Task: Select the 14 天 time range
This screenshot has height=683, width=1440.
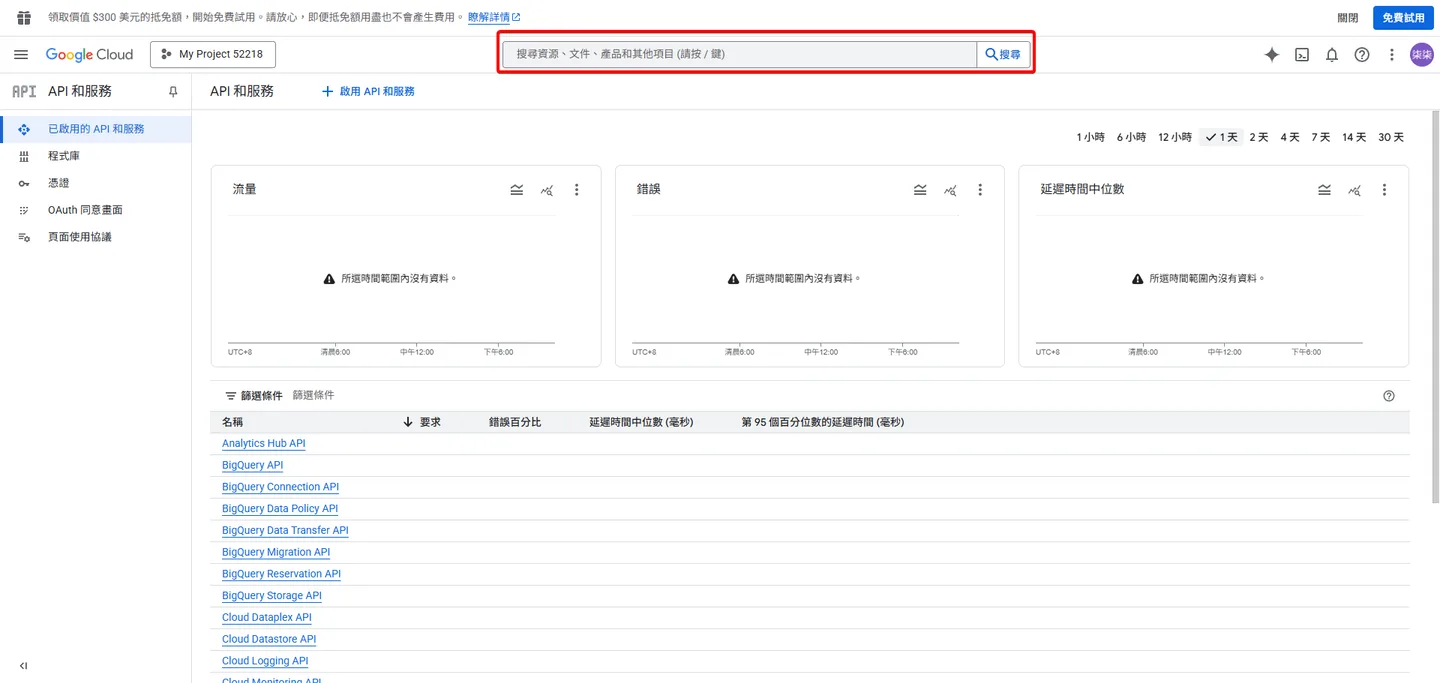Action: [x=1354, y=137]
